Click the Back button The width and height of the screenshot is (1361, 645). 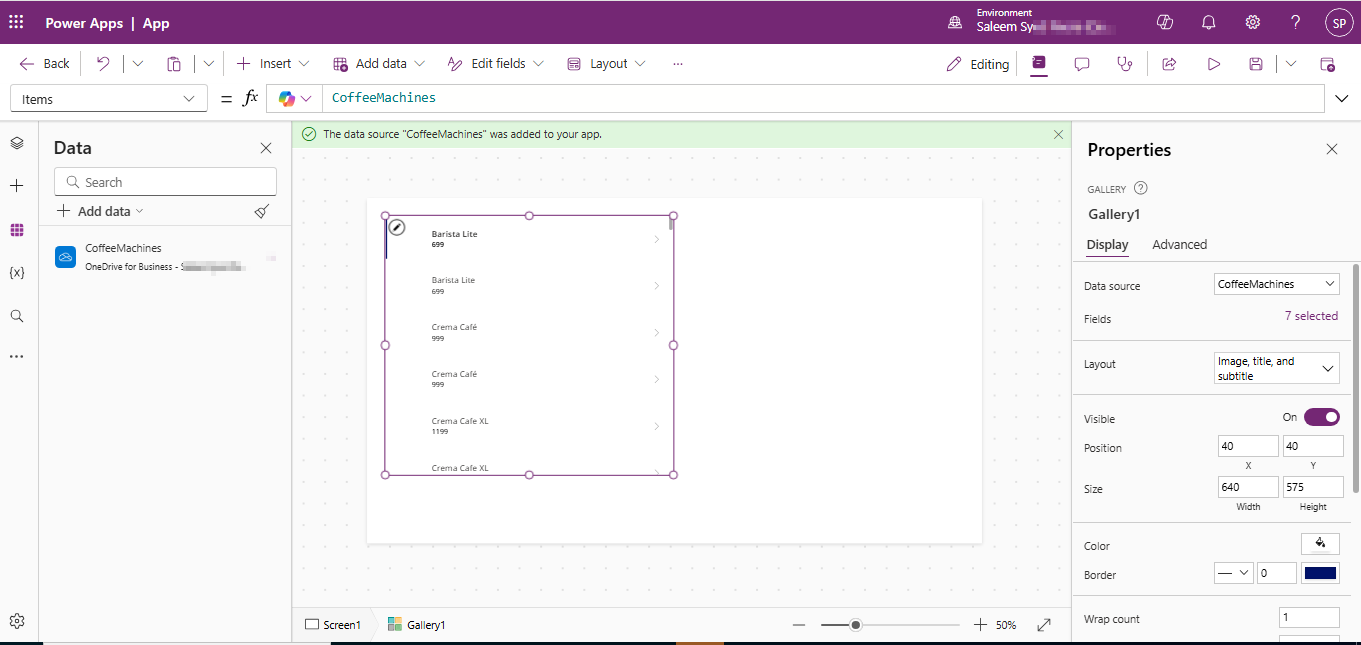[x=44, y=63]
